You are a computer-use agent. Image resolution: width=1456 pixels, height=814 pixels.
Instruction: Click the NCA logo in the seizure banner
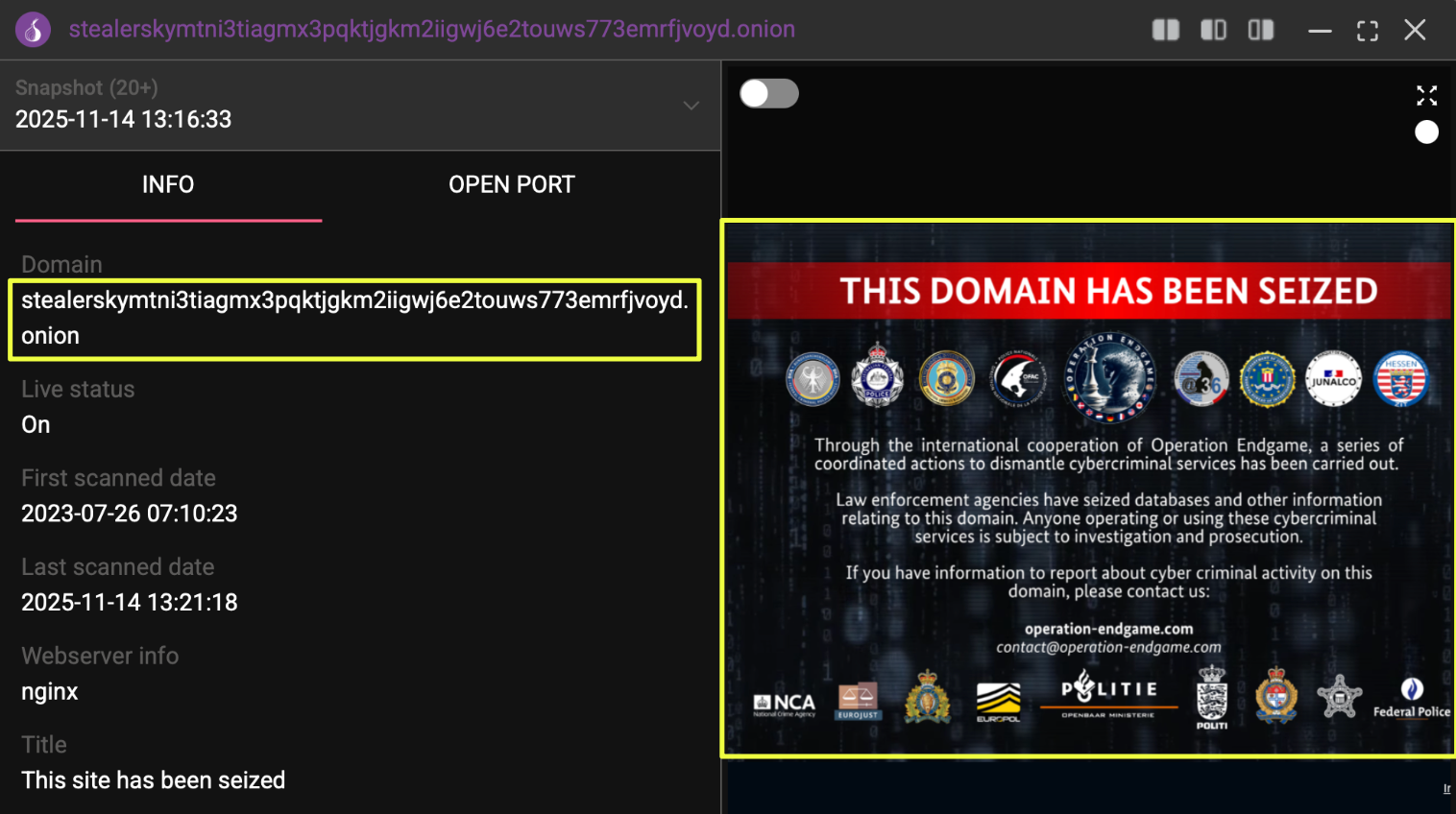[785, 706]
